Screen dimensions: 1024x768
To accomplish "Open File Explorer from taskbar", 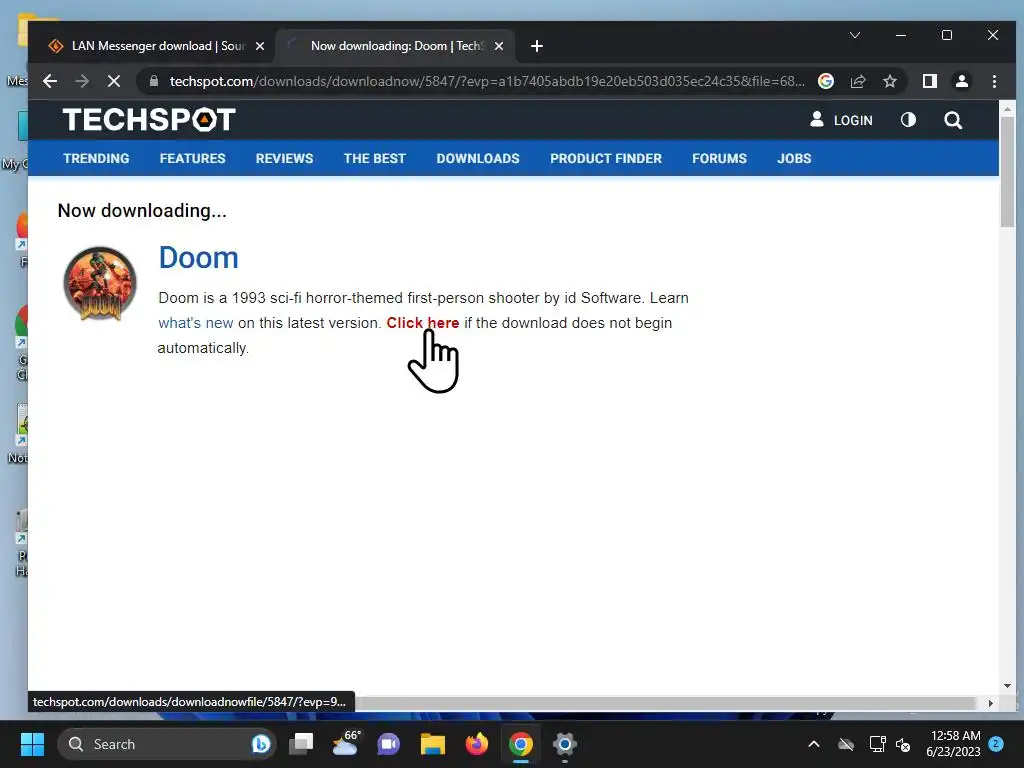I will tap(432, 744).
